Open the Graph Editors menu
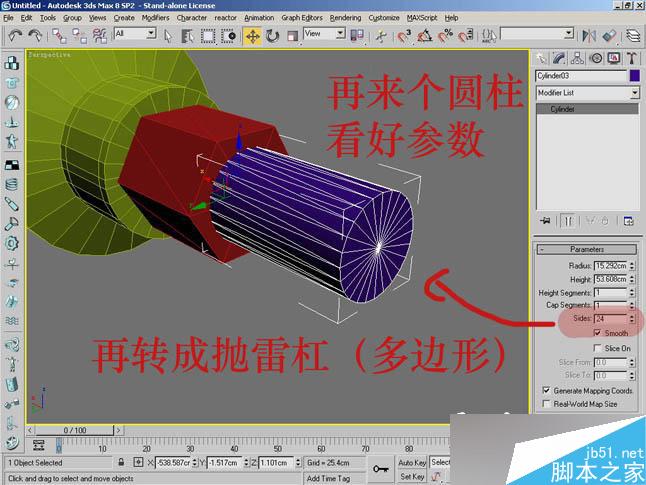646x485 pixels. click(302, 18)
